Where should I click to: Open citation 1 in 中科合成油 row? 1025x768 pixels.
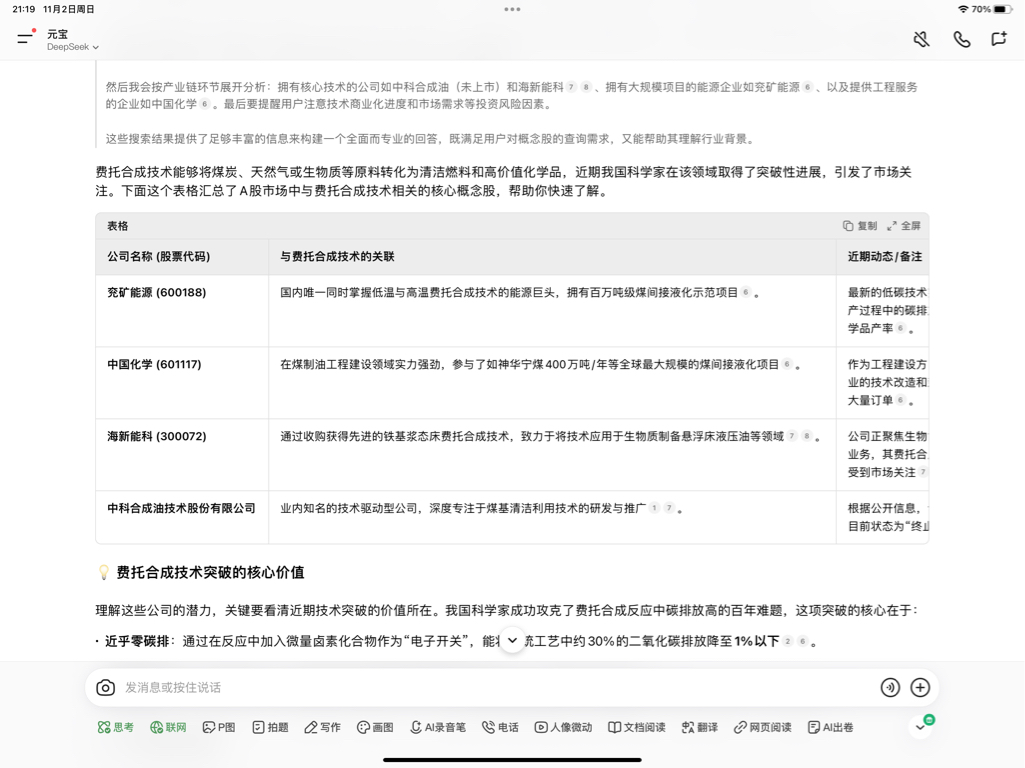click(x=654, y=508)
